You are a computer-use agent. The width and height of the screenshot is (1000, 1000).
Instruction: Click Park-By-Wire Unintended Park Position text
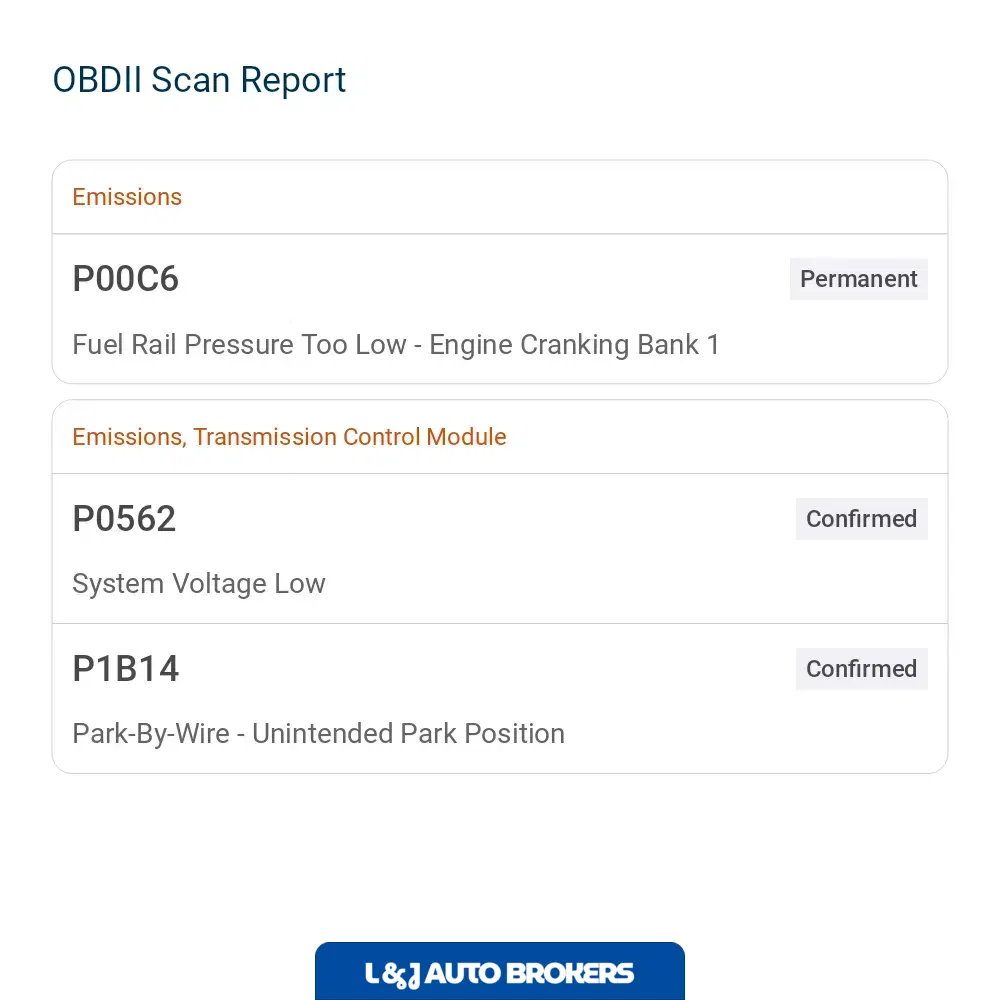click(x=318, y=733)
